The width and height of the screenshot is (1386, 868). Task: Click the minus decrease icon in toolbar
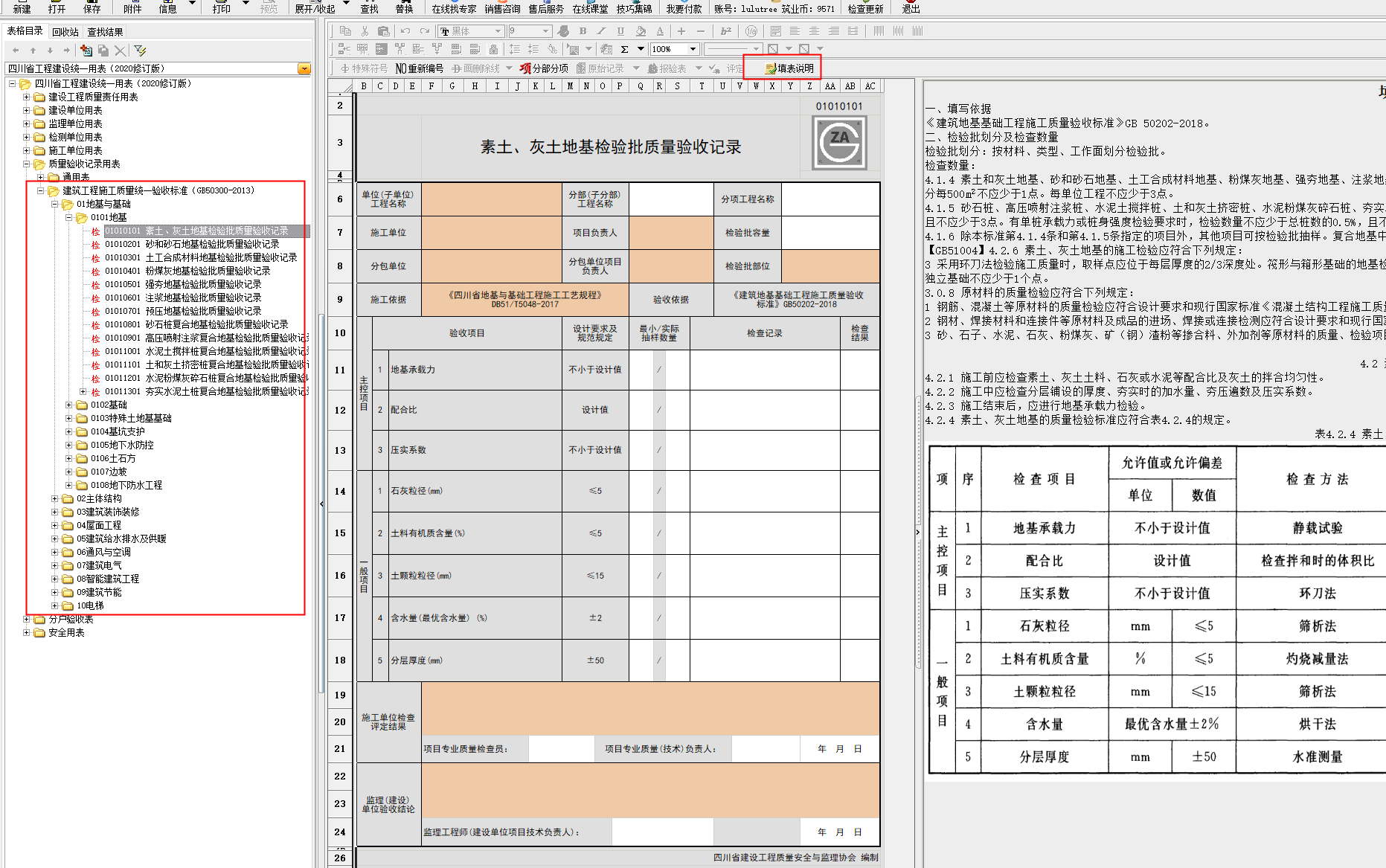click(700, 31)
